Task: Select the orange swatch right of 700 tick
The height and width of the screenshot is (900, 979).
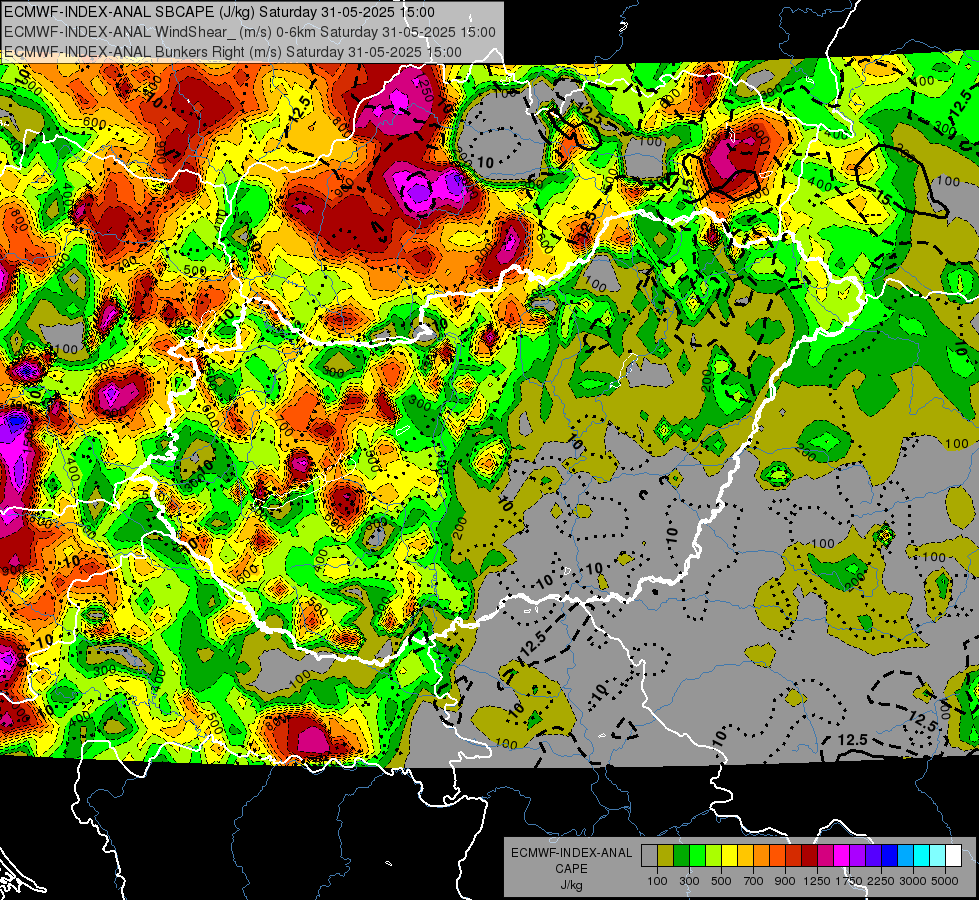Action: (x=762, y=856)
